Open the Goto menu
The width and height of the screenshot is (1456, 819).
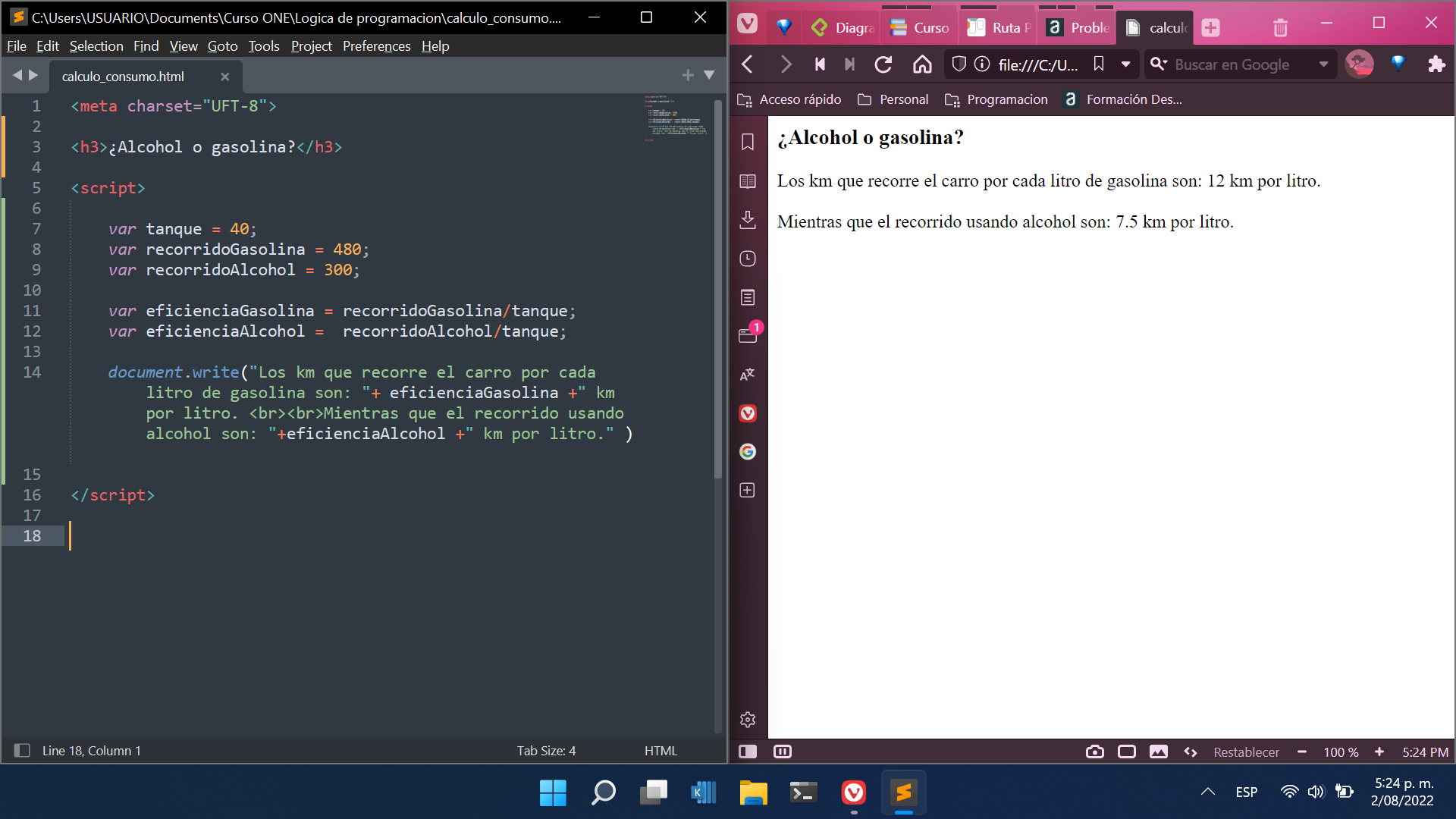pyautogui.click(x=222, y=46)
